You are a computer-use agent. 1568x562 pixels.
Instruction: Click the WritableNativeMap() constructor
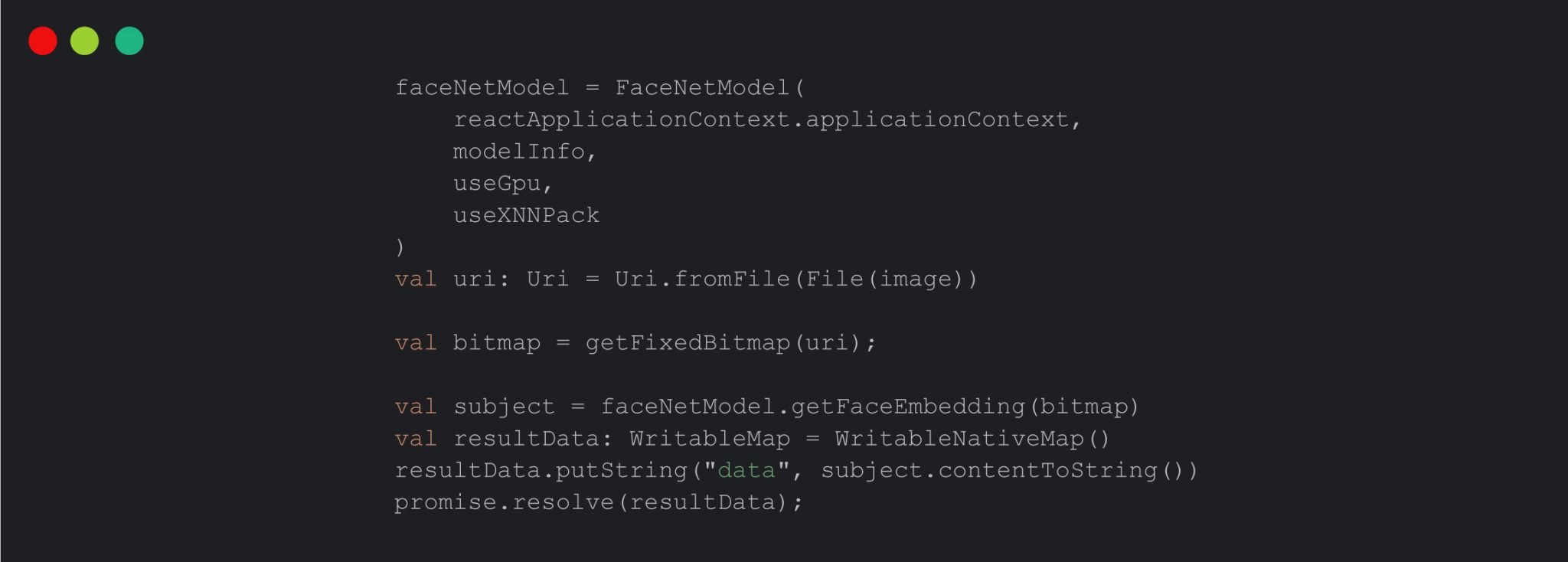coord(972,439)
